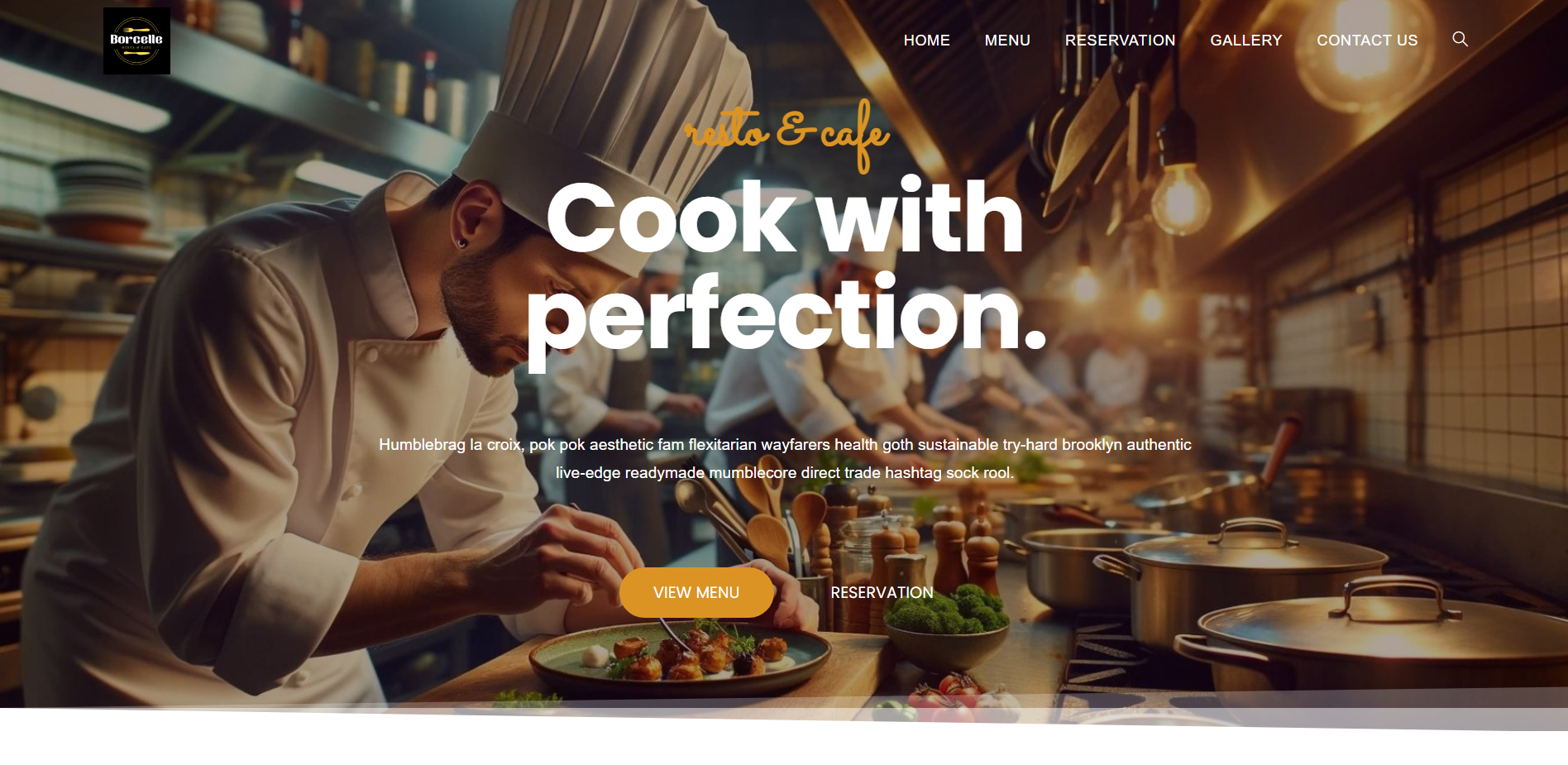
Task: Click the 'resto & cafe' script text
Action: click(x=786, y=134)
